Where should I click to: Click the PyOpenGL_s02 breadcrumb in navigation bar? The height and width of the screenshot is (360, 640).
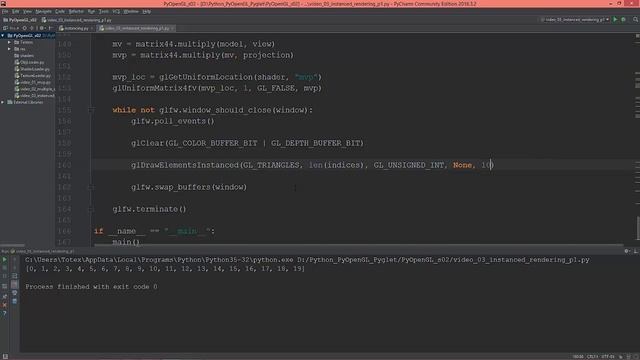[x=20, y=20]
